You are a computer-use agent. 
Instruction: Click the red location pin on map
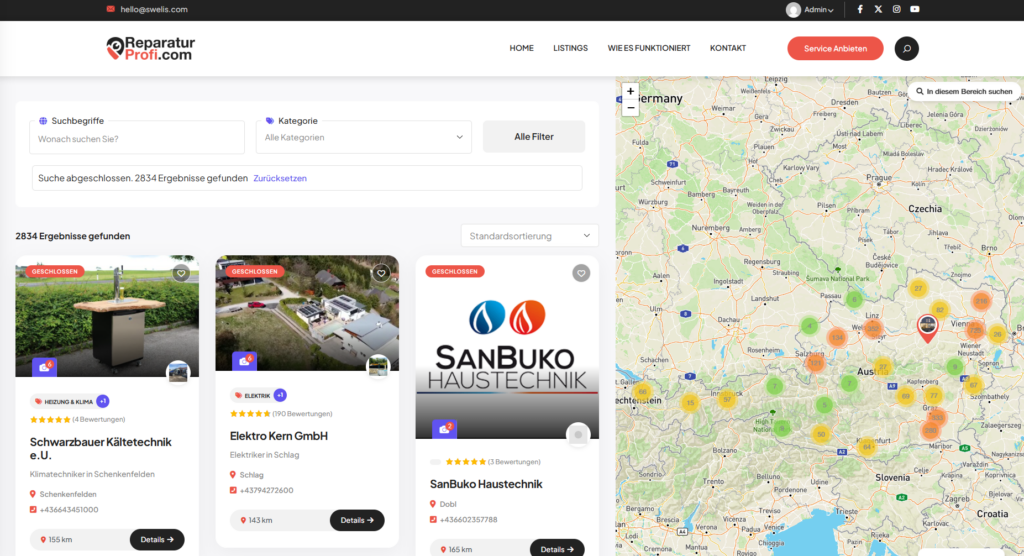(928, 326)
